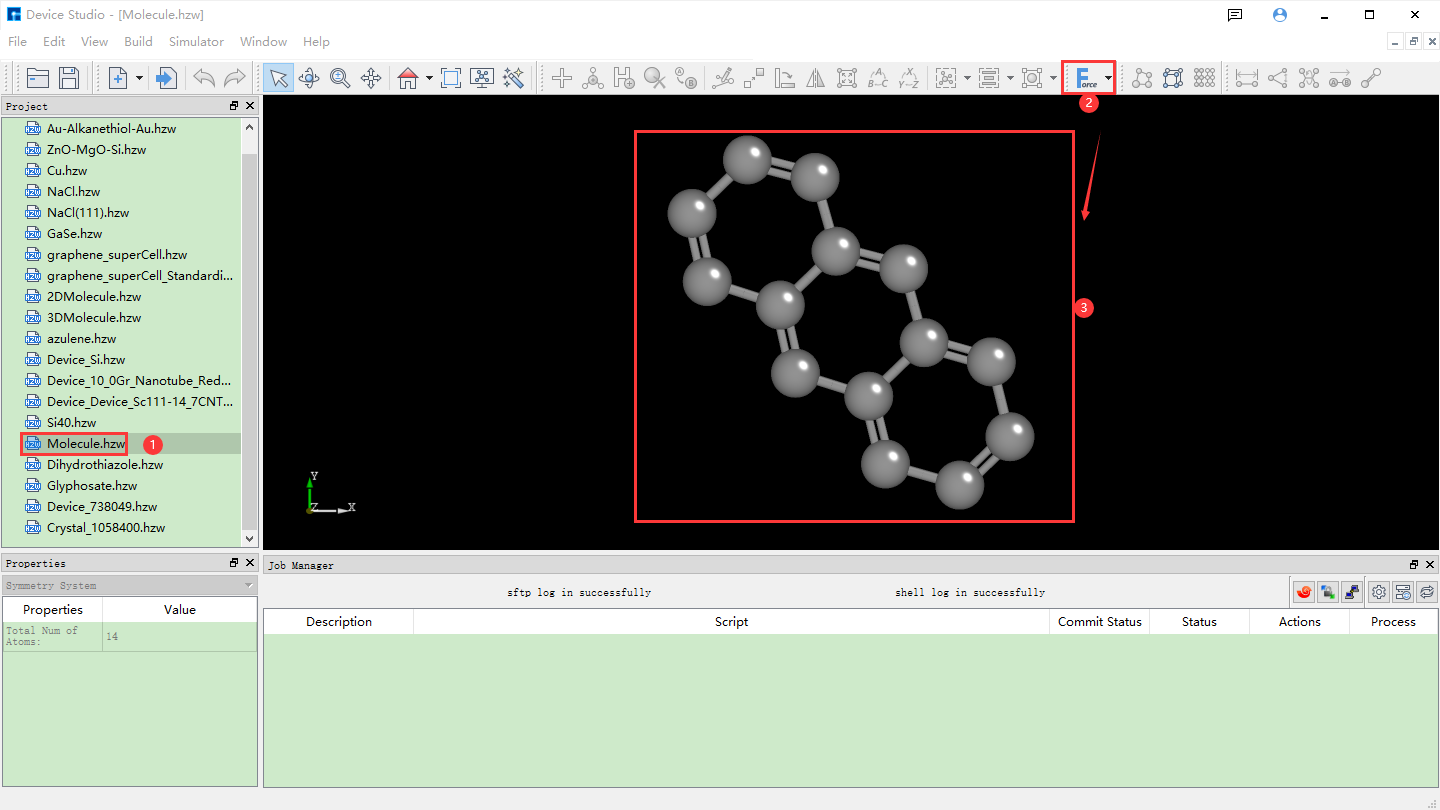Click the Project panel scrollbar down arrow
This screenshot has height=810, width=1440.
click(x=248, y=539)
